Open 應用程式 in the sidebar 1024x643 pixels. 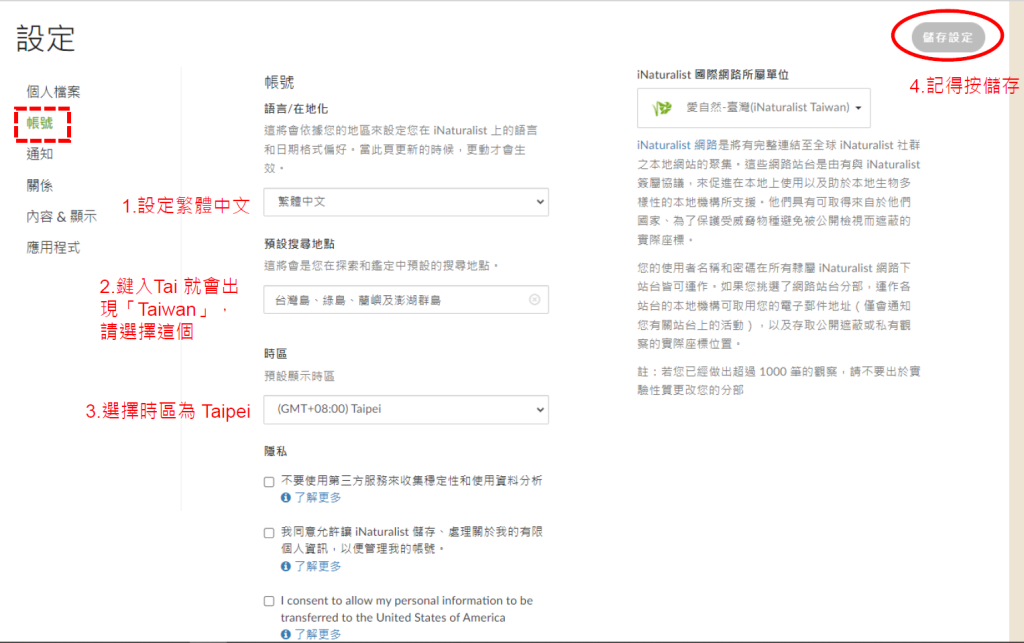click(53, 247)
